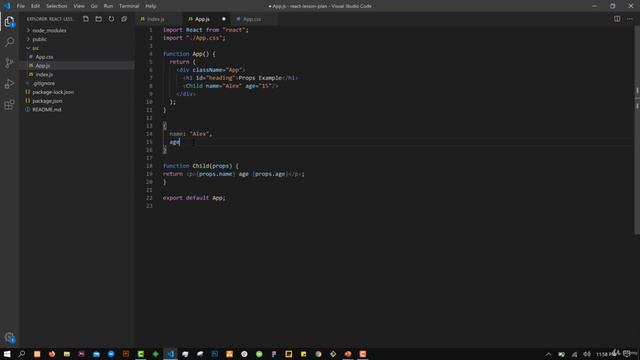Screen dimensions: 640x360
Task: Open the Edit menu
Action: [36, 6]
